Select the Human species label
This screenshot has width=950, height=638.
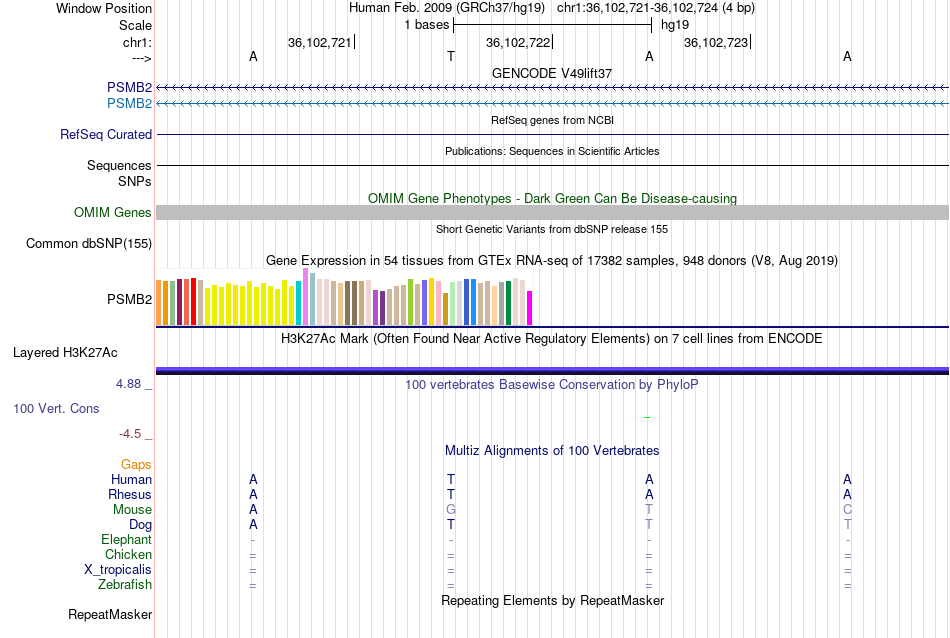point(131,479)
